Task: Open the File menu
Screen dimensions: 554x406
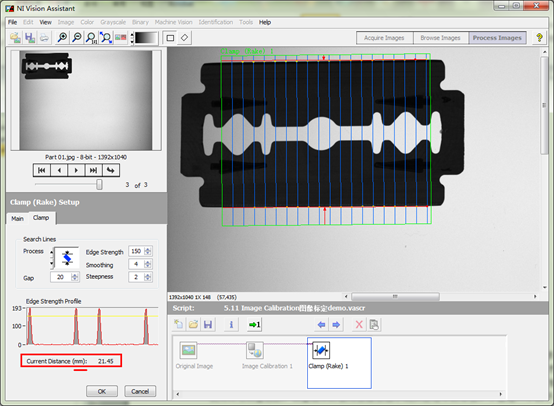Action: (13, 22)
